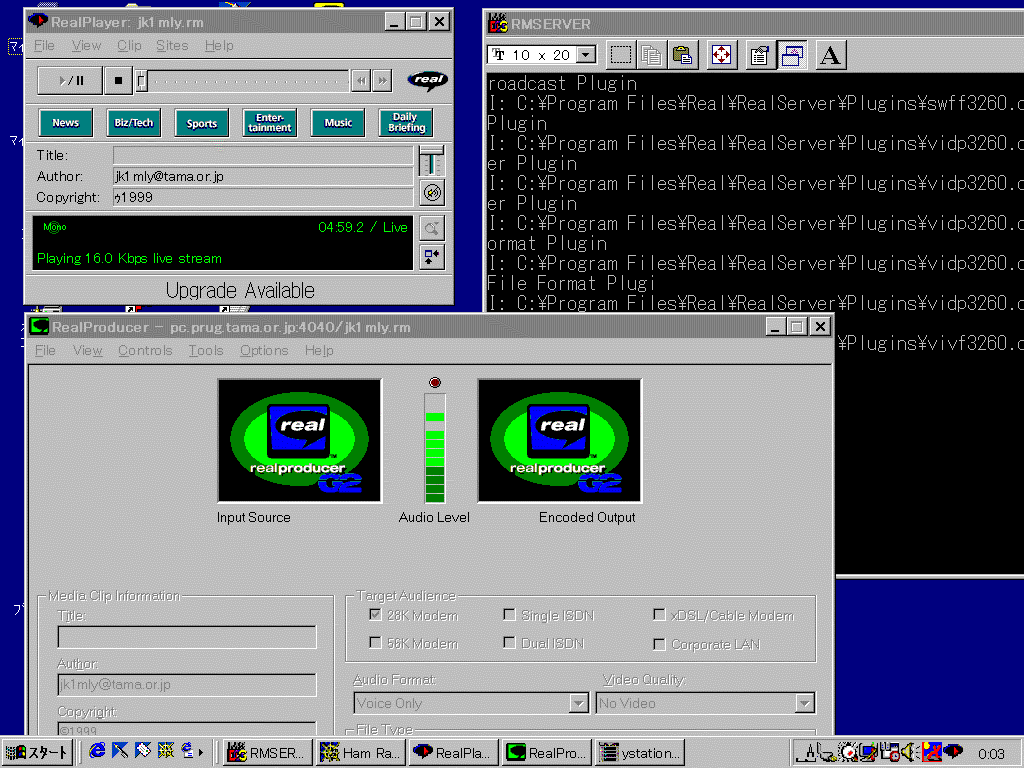Viewport: 1024px width, 768px height.
Task: Click the Author field in RealProducer
Action: coord(187,684)
